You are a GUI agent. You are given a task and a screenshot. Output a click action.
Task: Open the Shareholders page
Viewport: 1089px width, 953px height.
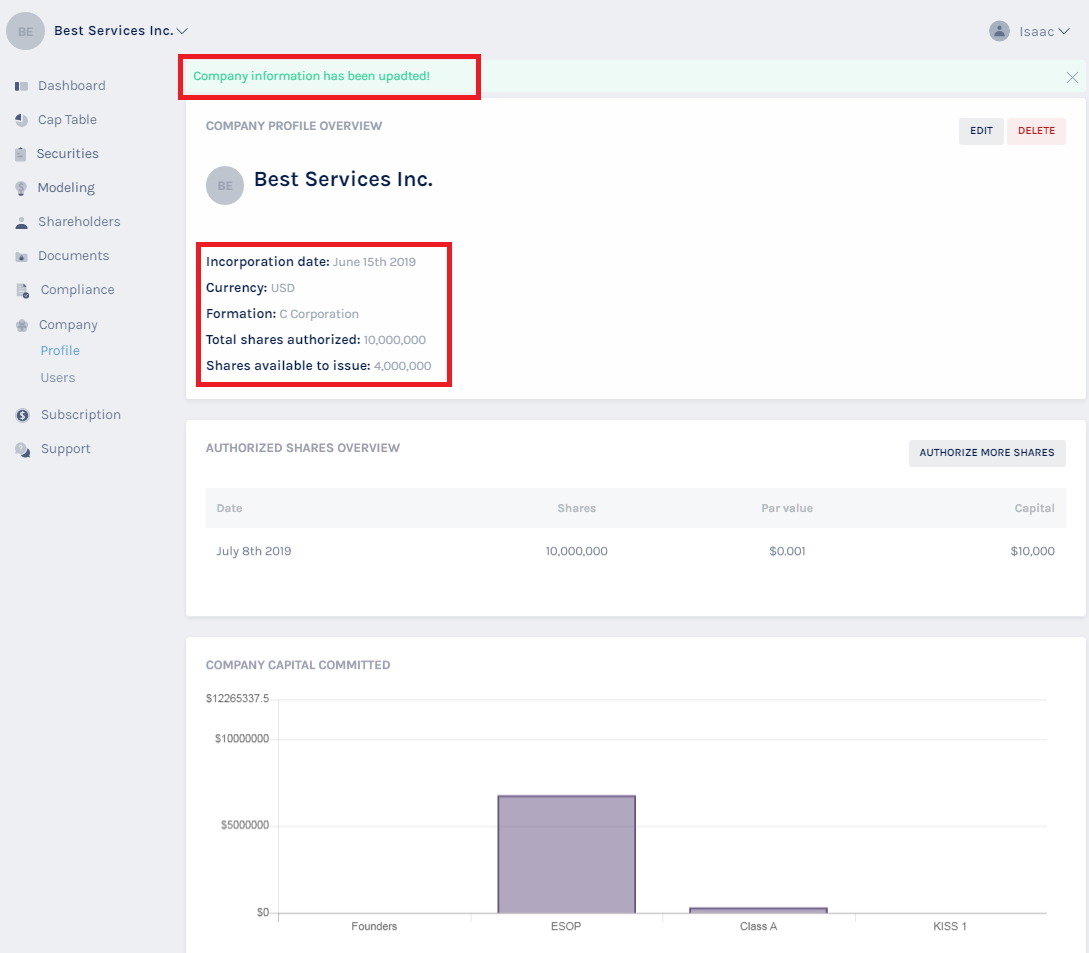(x=79, y=222)
